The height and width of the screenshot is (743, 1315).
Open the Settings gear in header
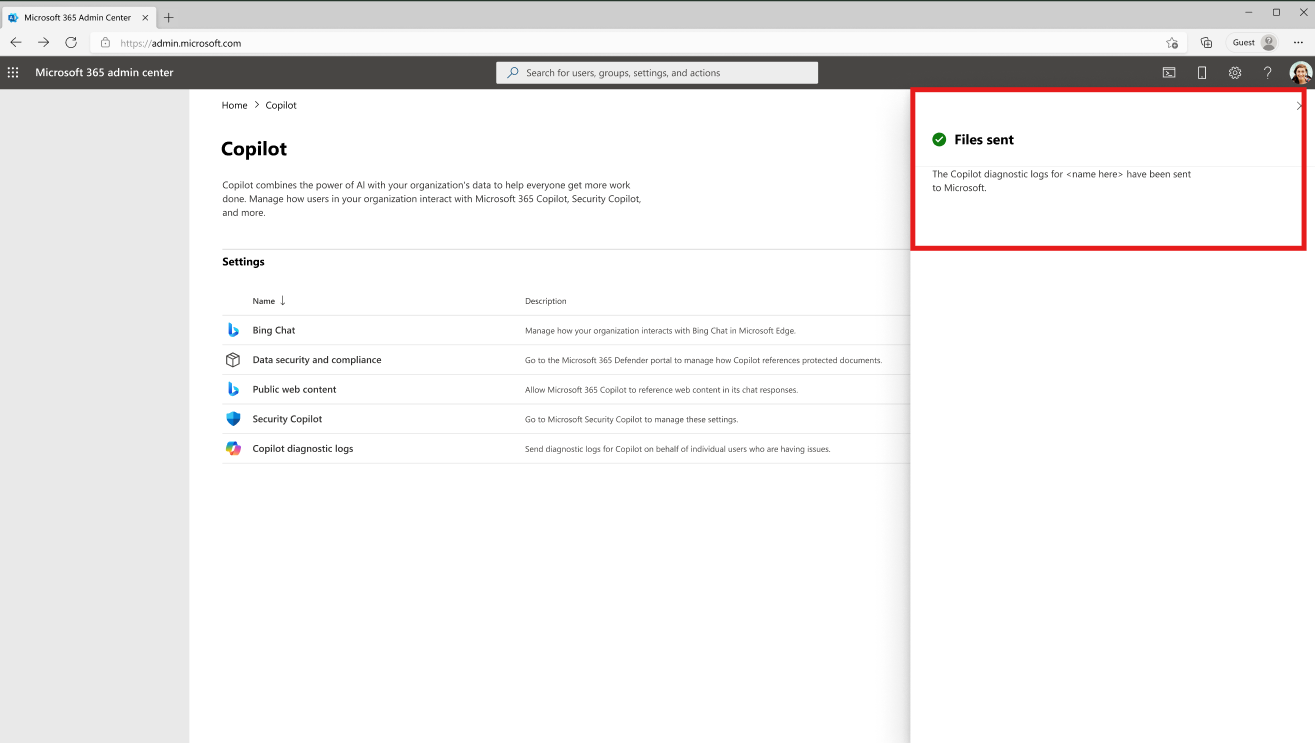(1235, 72)
